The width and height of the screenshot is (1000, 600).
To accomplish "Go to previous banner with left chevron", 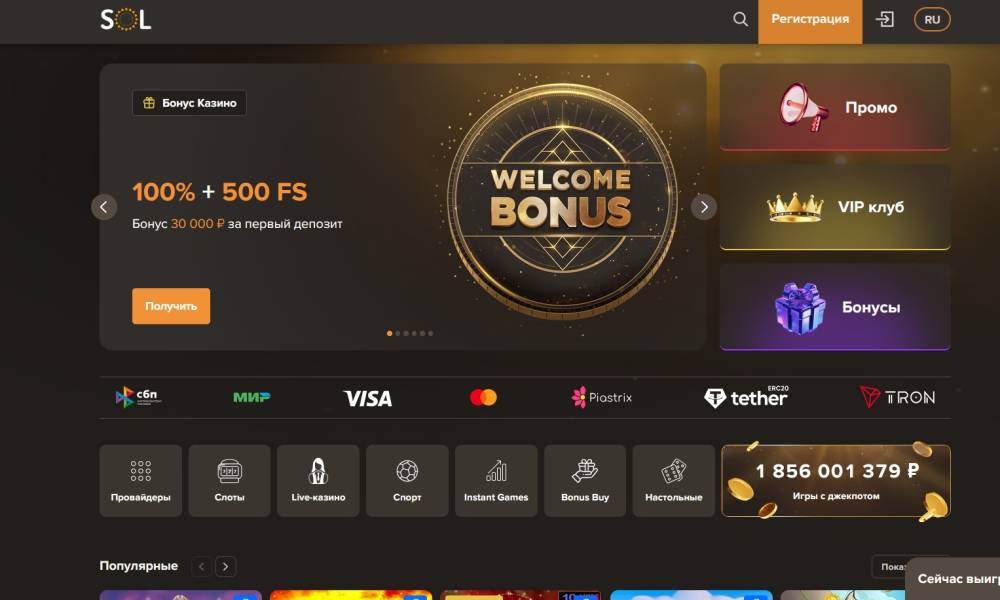I will (103, 207).
